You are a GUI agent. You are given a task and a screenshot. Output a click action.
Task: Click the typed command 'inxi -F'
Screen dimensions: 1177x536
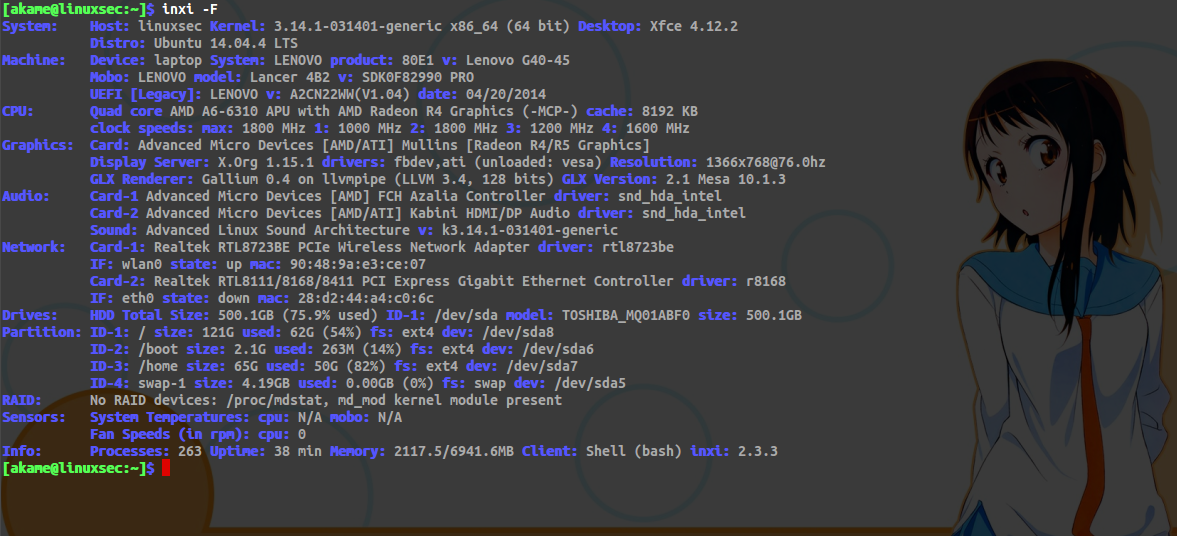coord(189,9)
